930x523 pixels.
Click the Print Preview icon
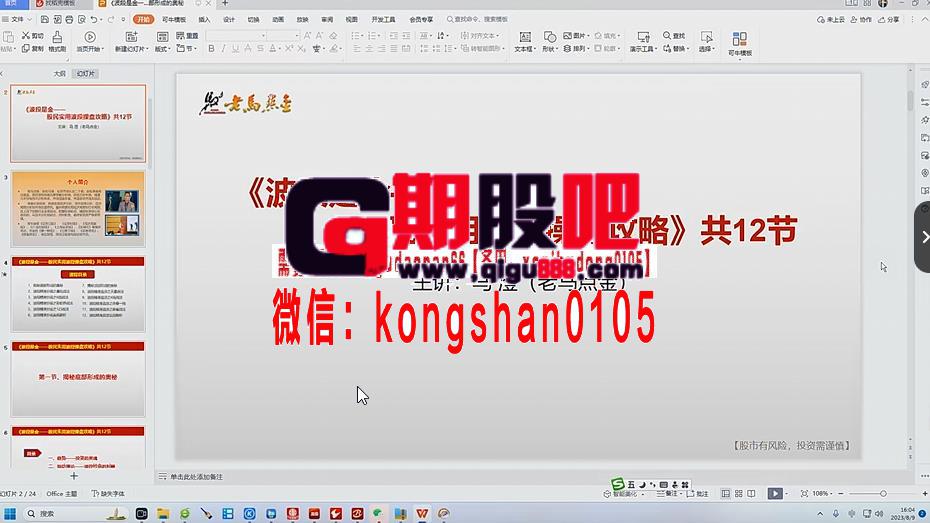click(x=81, y=20)
